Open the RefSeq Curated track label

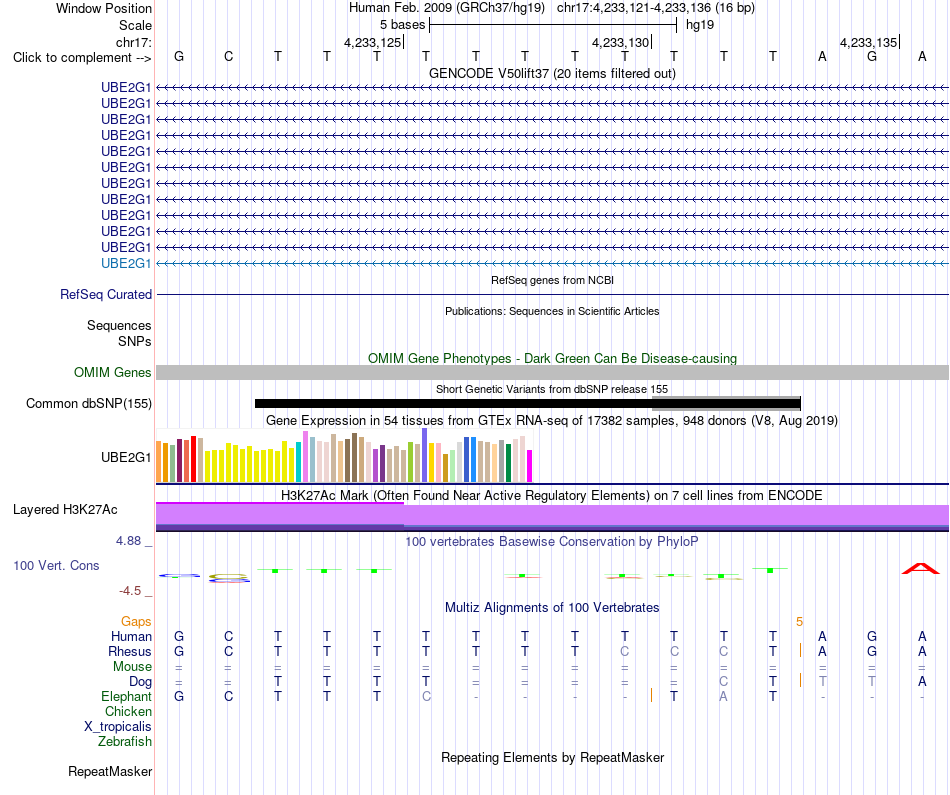(x=105, y=294)
